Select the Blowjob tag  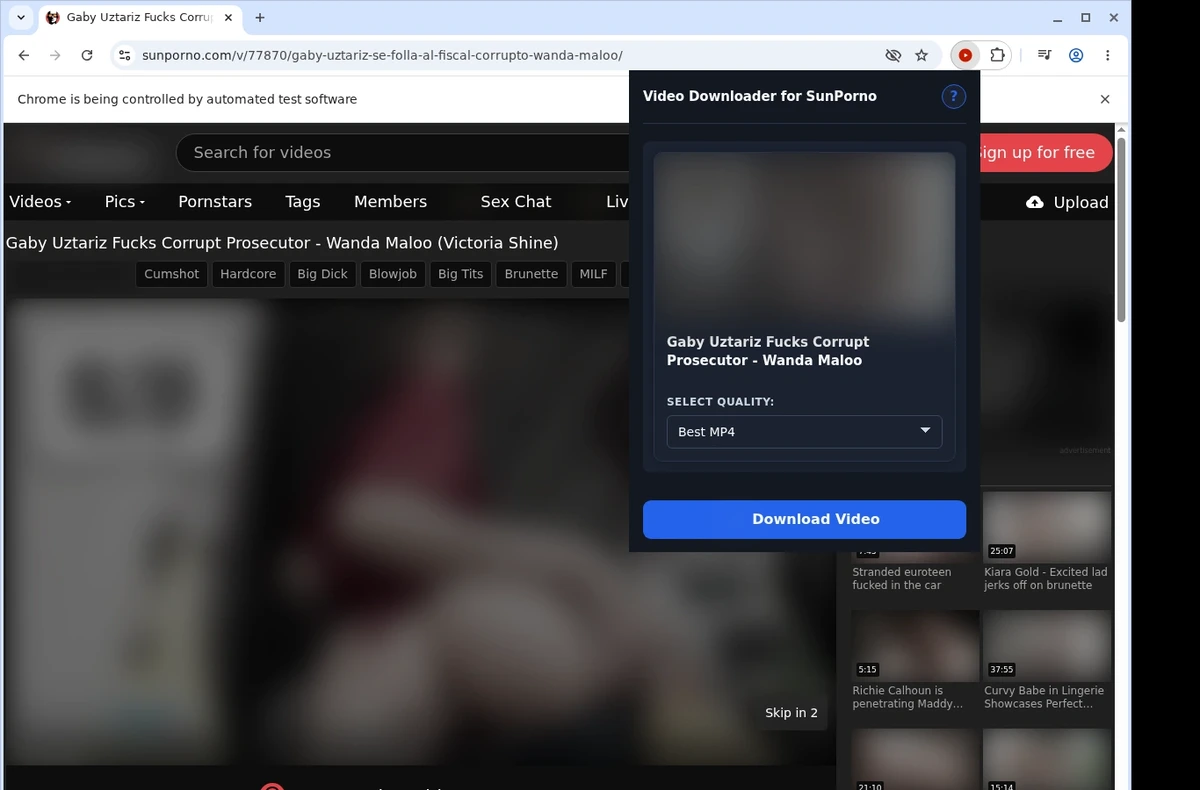[x=392, y=274]
